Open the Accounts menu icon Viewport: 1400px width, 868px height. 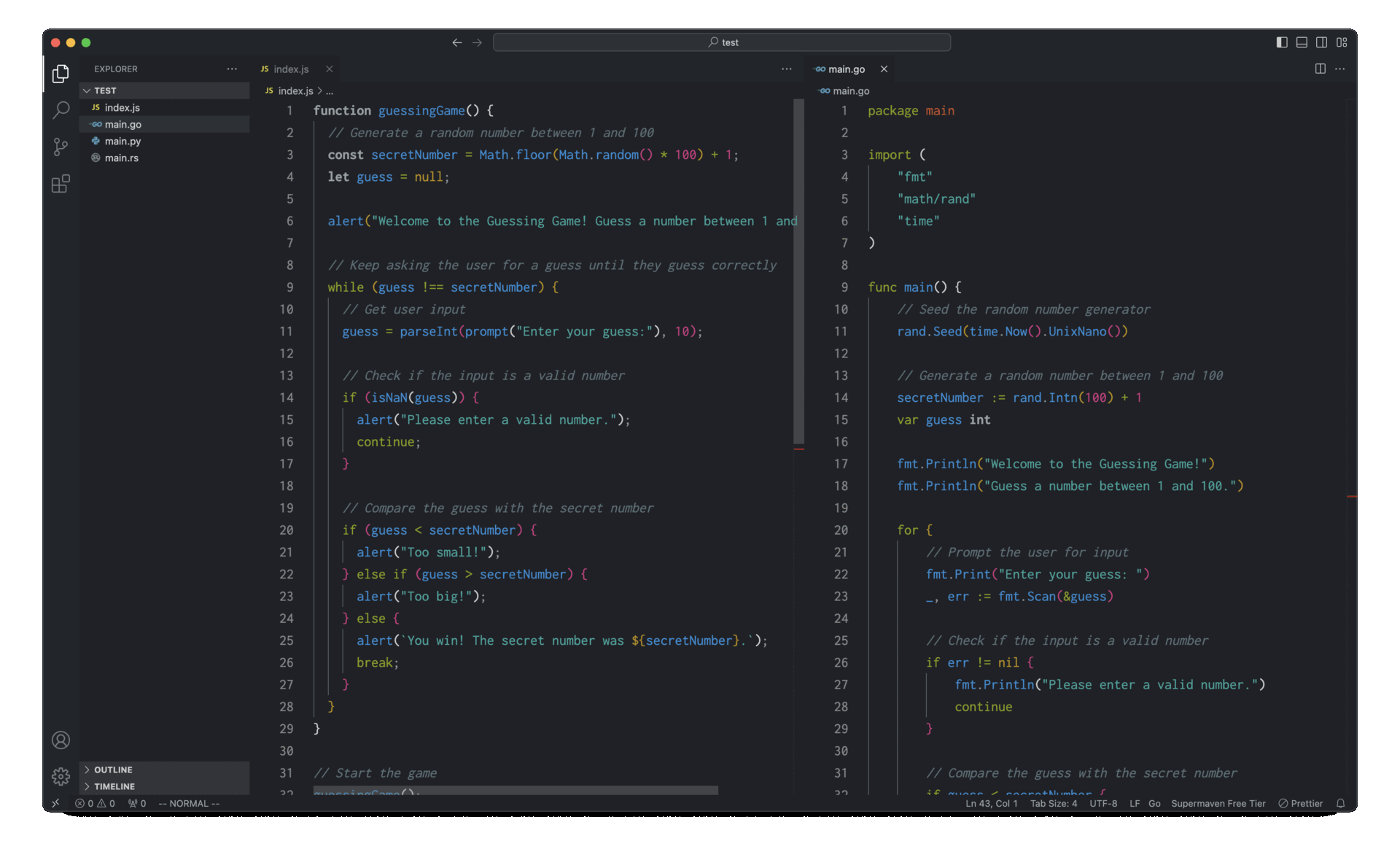(x=61, y=740)
